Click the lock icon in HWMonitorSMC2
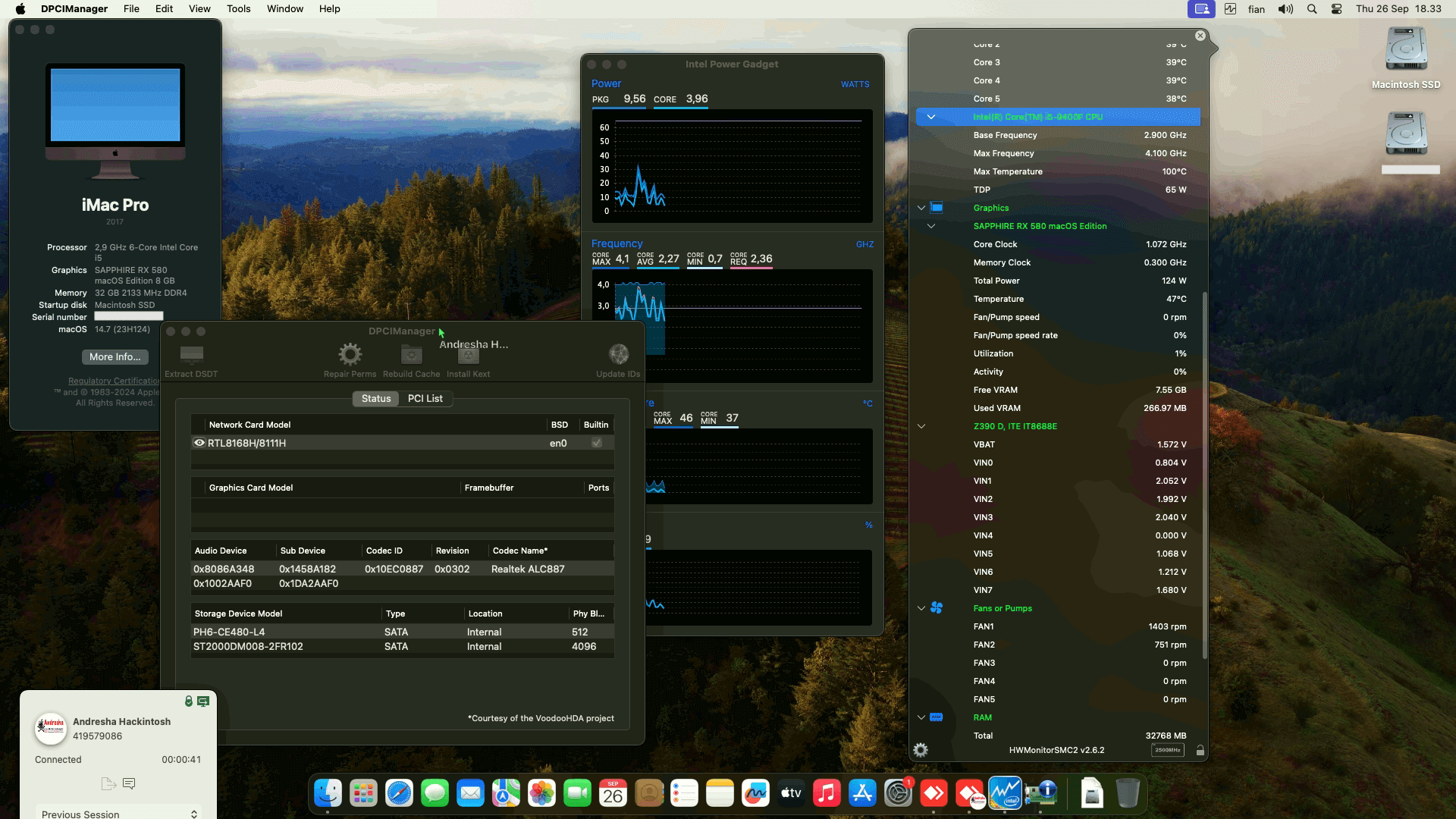1456x819 pixels. tap(1200, 750)
